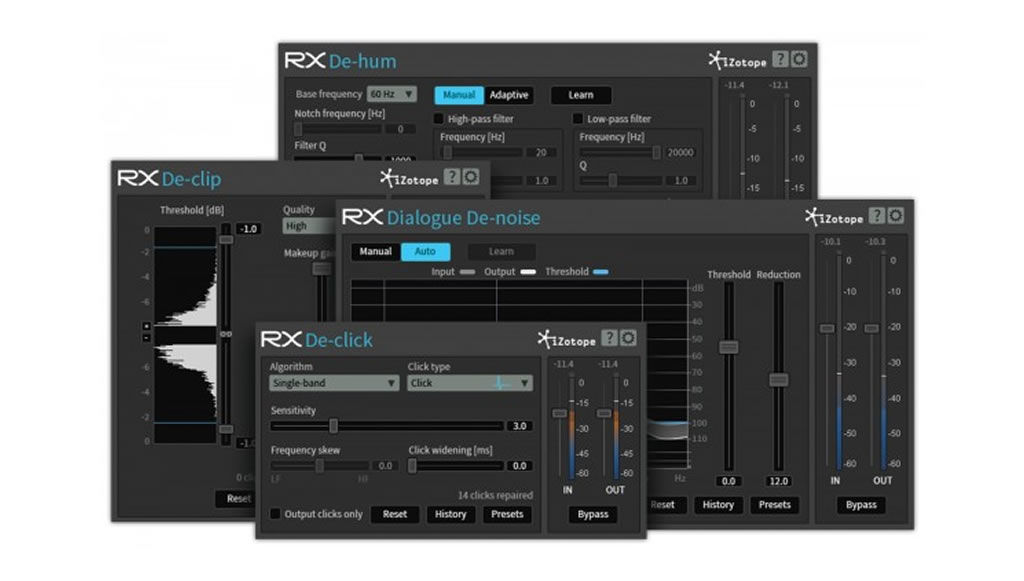This screenshot has height=581, width=1024.
Task: Click Sensitivity value field 3.0
Action: point(519,426)
